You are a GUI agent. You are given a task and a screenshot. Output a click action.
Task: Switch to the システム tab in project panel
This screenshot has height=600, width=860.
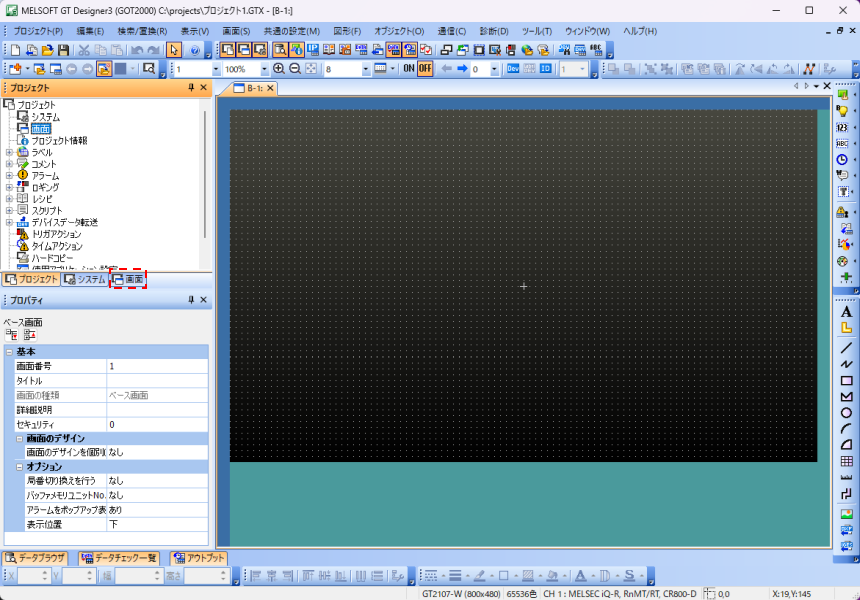pos(84,279)
